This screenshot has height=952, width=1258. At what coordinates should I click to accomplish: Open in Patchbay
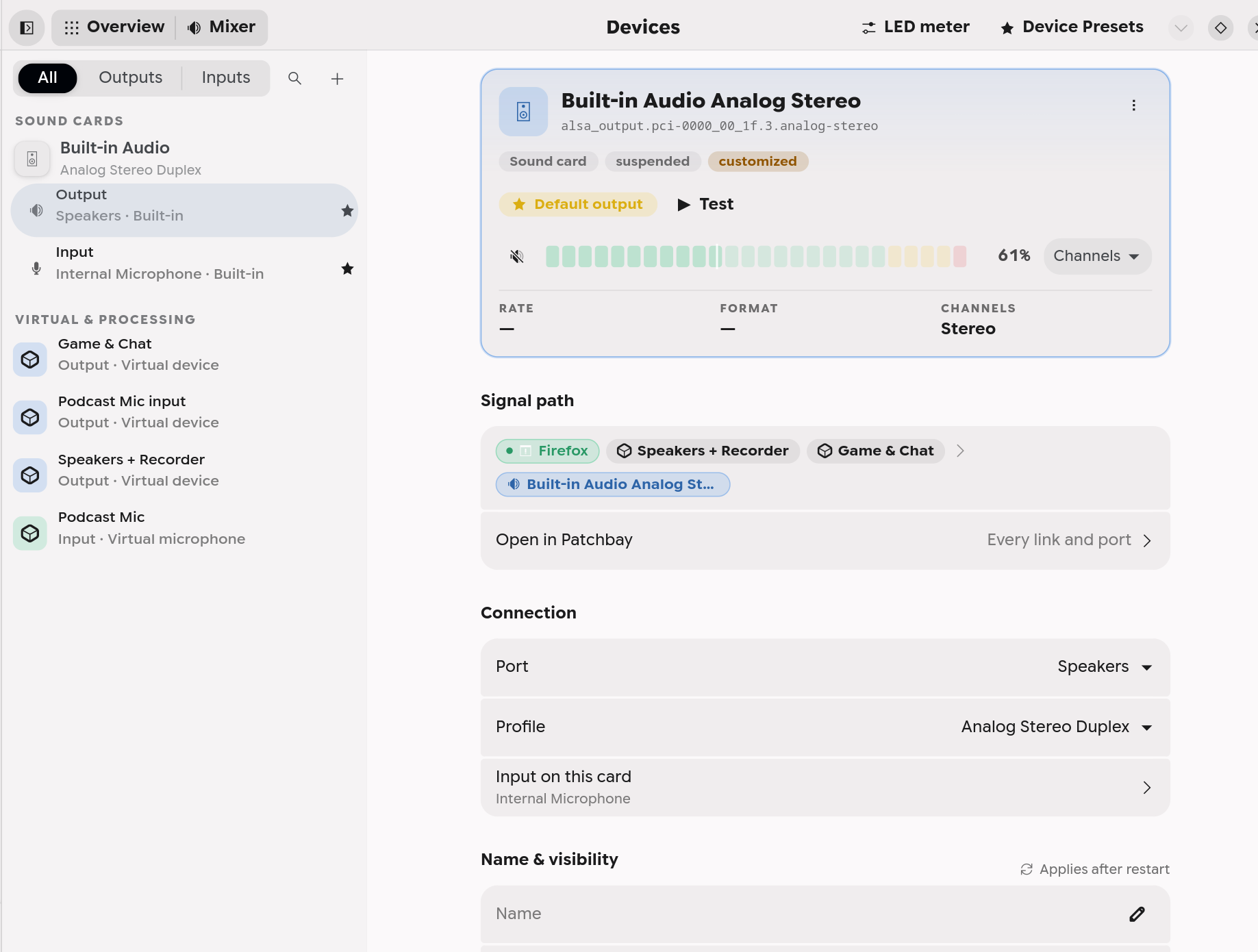pyautogui.click(x=825, y=540)
